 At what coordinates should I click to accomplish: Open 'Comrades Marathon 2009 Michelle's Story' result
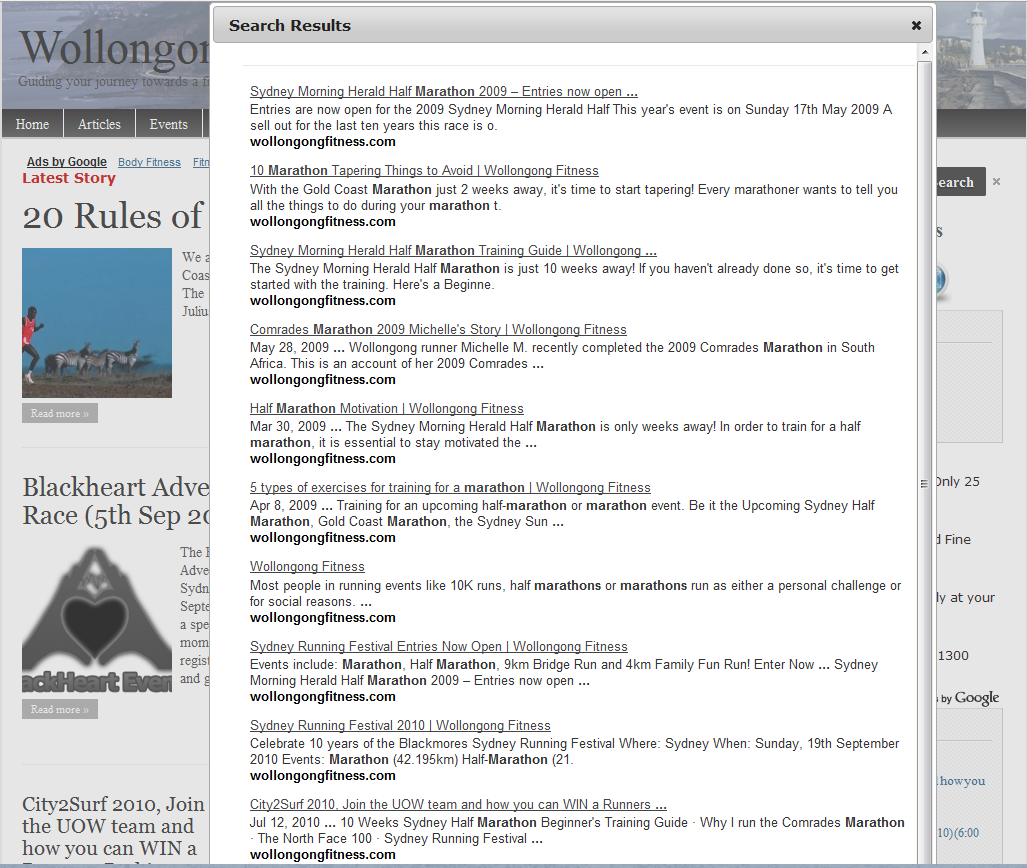[x=438, y=330]
